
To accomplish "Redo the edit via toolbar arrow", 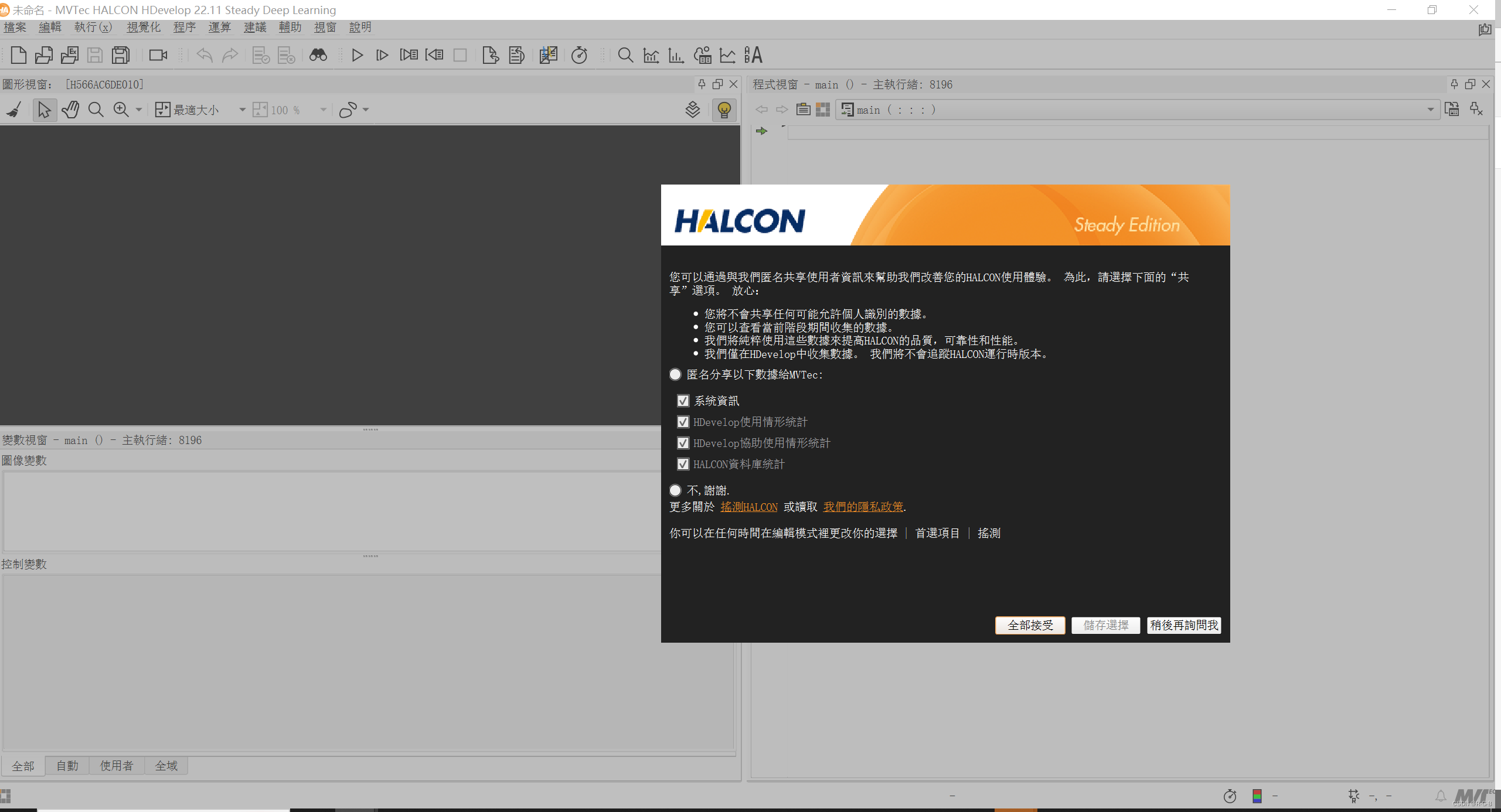I will coord(230,55).
